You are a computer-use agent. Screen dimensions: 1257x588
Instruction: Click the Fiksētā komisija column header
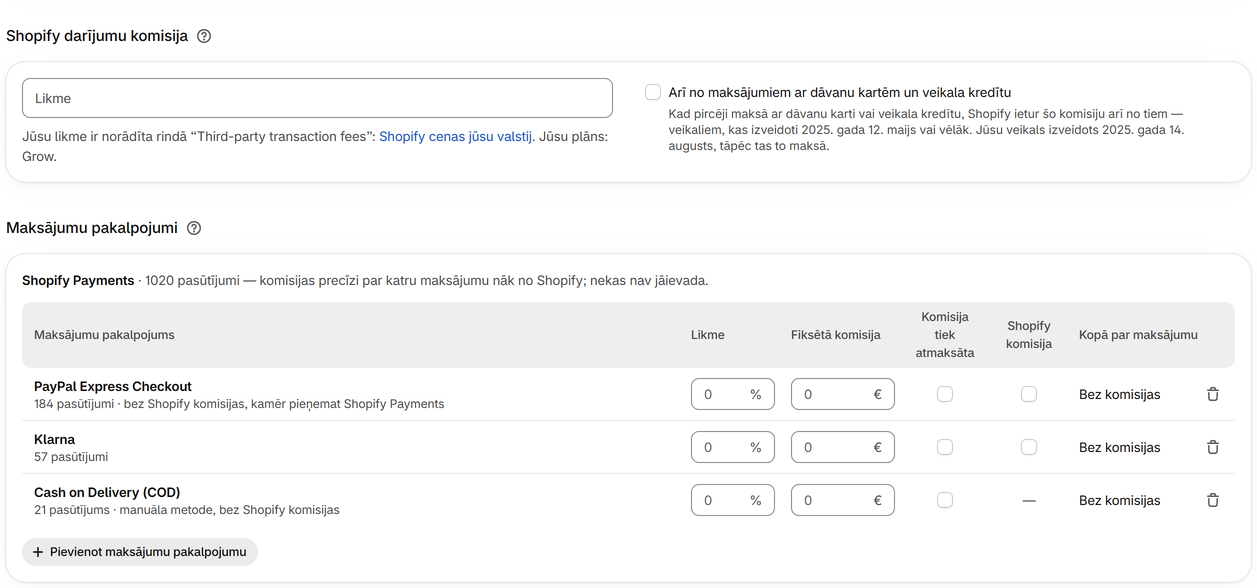[x=836, y=335]
